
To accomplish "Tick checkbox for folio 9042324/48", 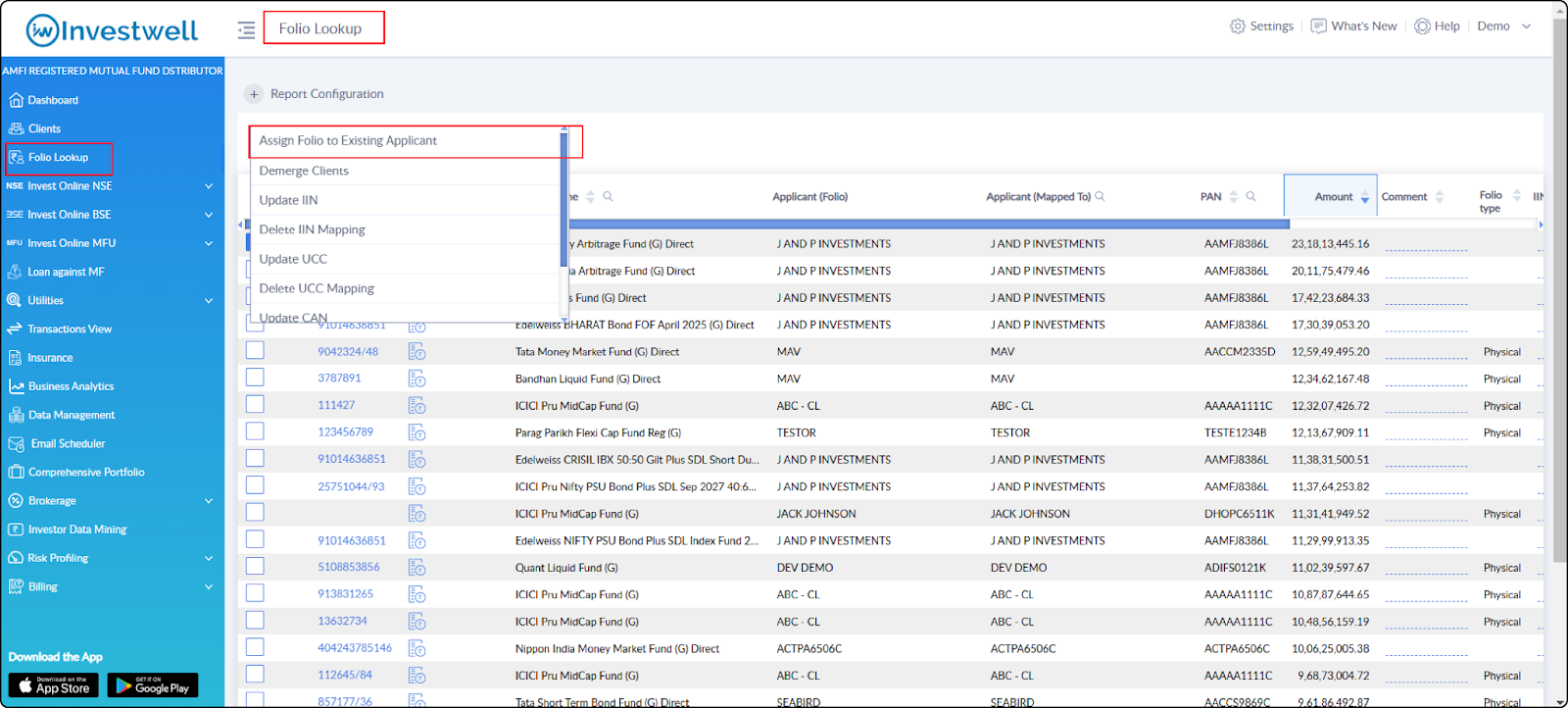I will [x=255, y=350].
